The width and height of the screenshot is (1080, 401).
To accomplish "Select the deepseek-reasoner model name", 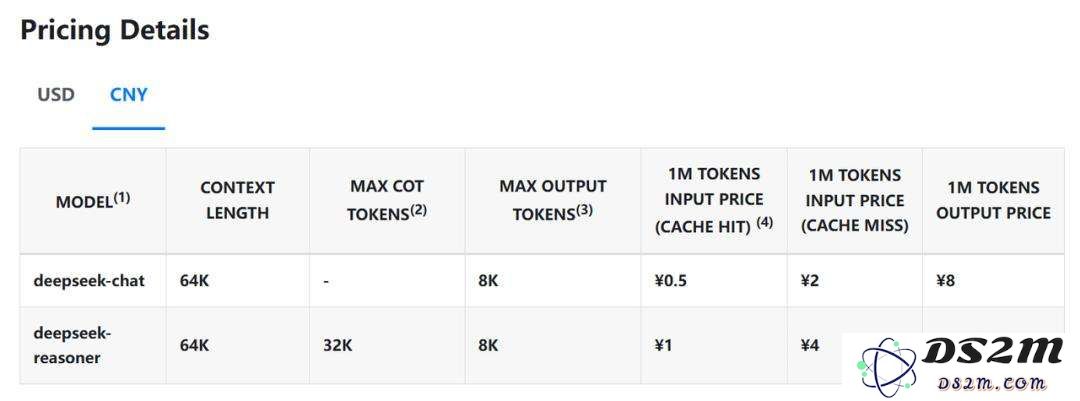I will point(72,346).
